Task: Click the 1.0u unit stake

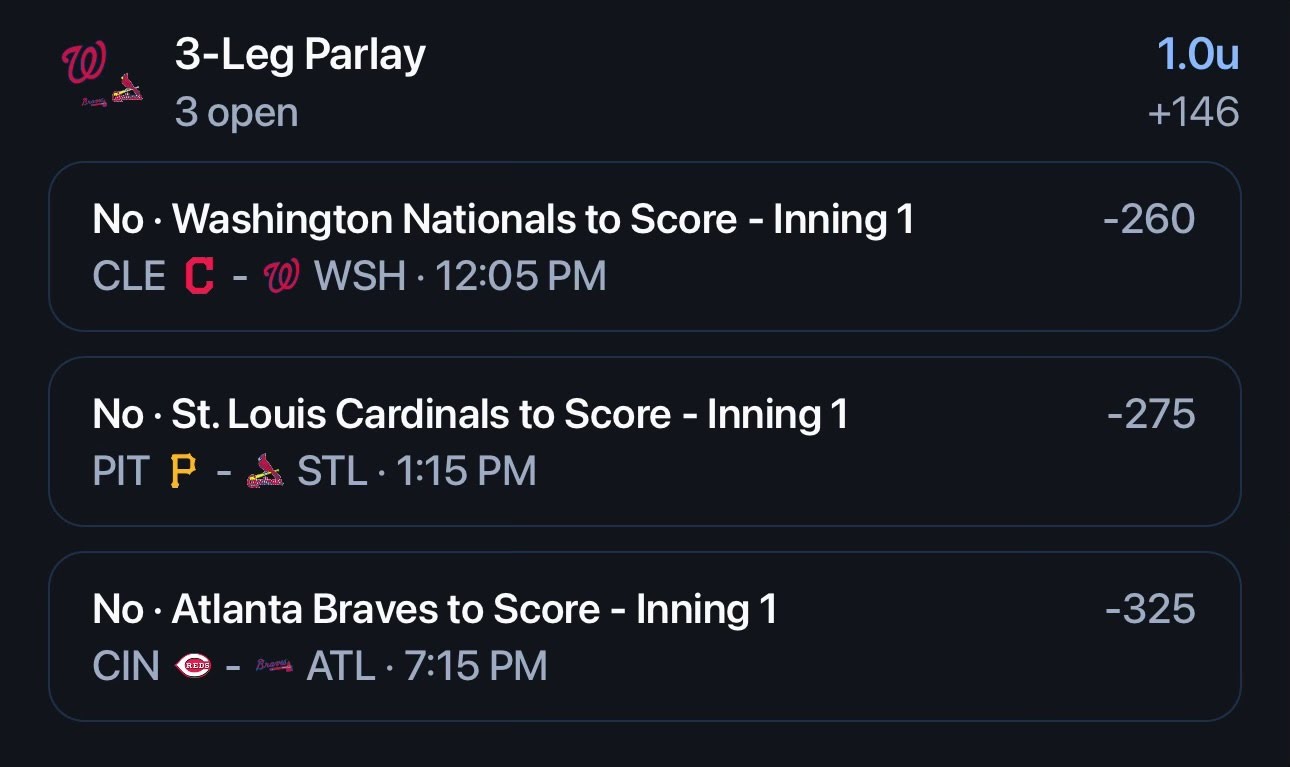Action: coord(1198,55)
